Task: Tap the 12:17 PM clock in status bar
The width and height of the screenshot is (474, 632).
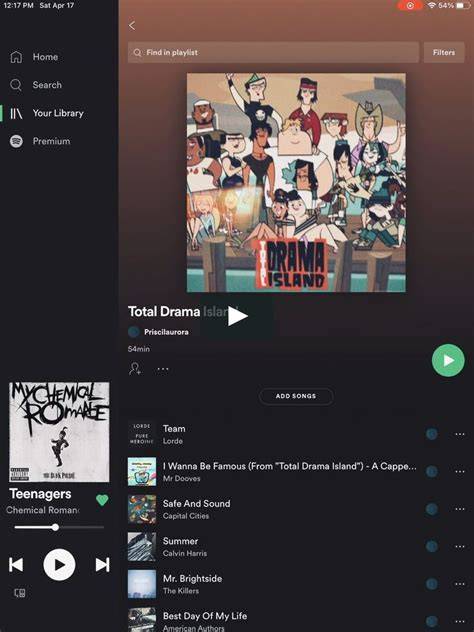Action: (x=18, y=6)
